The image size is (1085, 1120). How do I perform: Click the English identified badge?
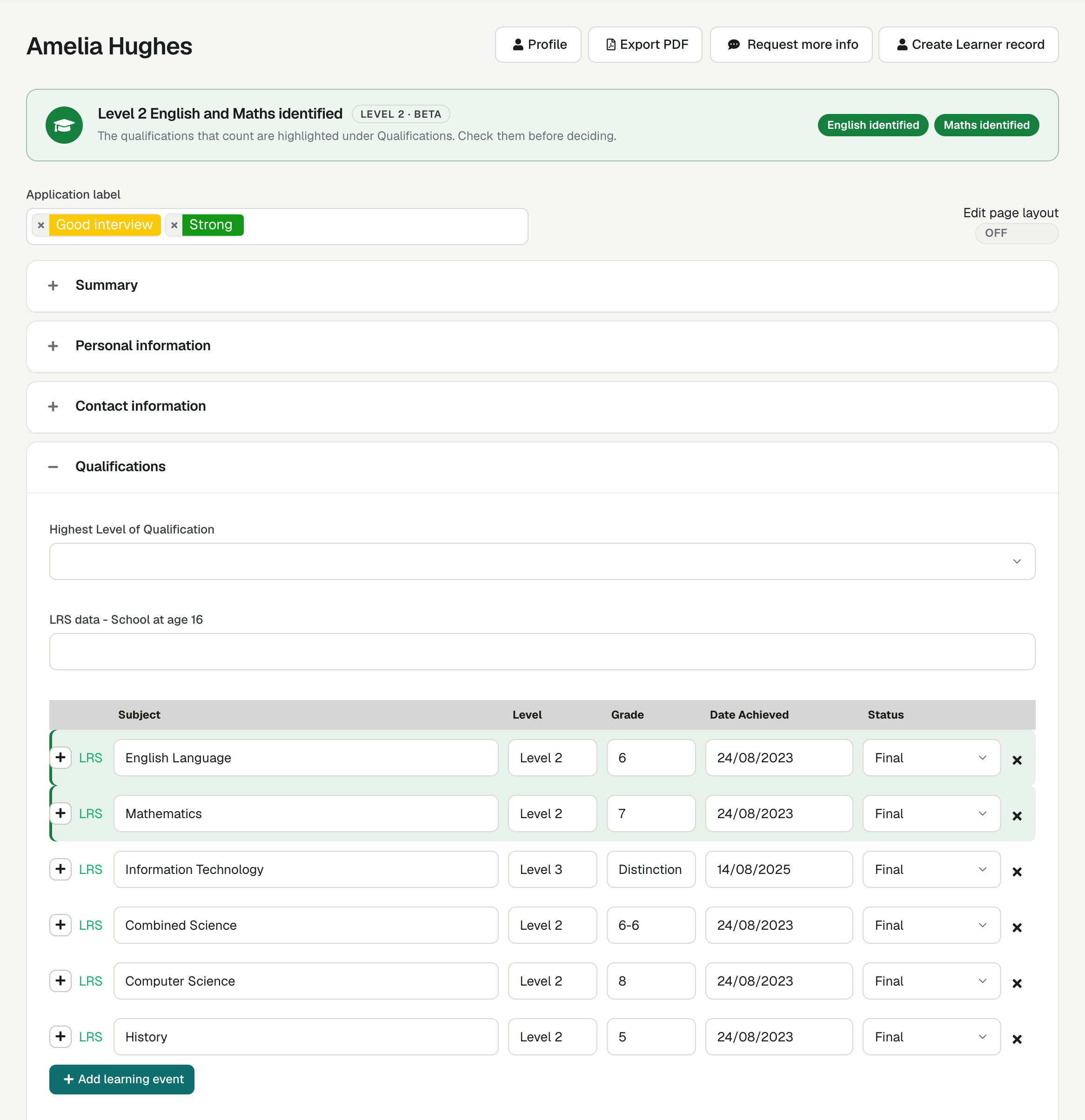pos(873,125)
